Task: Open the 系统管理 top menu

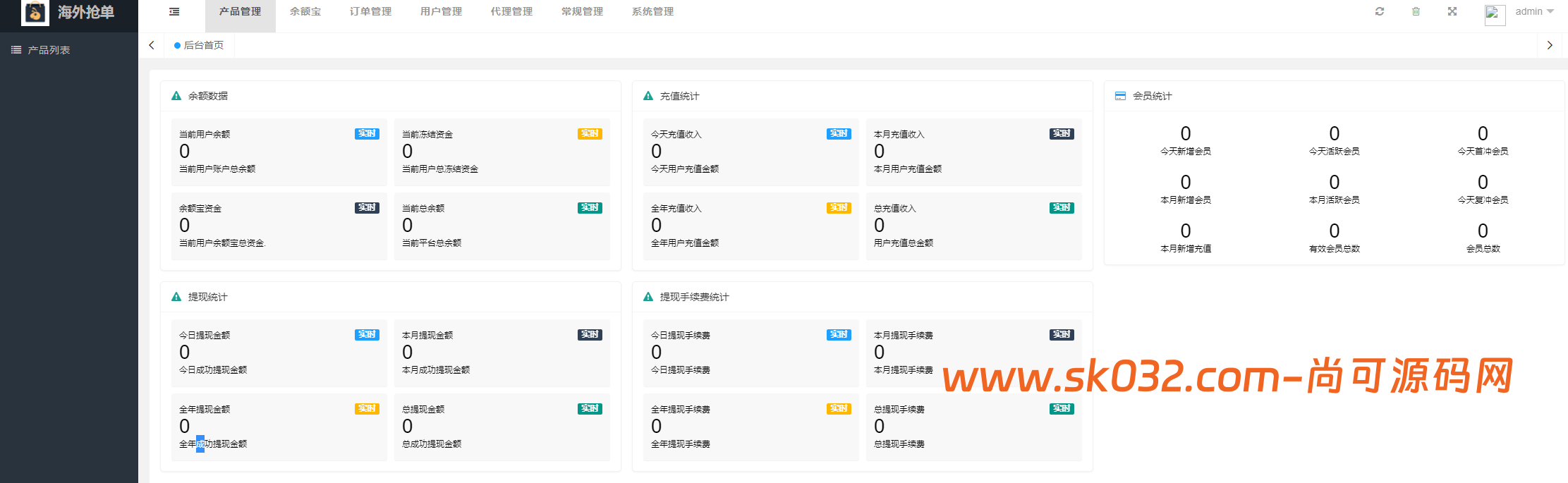Action: pos(652,12)
